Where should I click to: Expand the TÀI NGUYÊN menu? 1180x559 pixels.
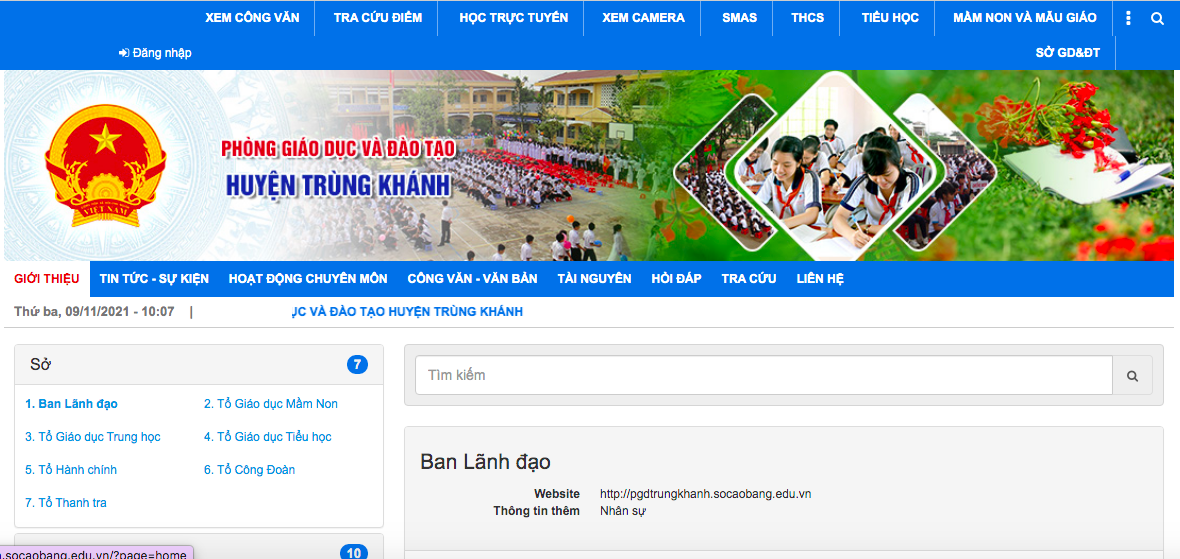click(x=594, y=279)
